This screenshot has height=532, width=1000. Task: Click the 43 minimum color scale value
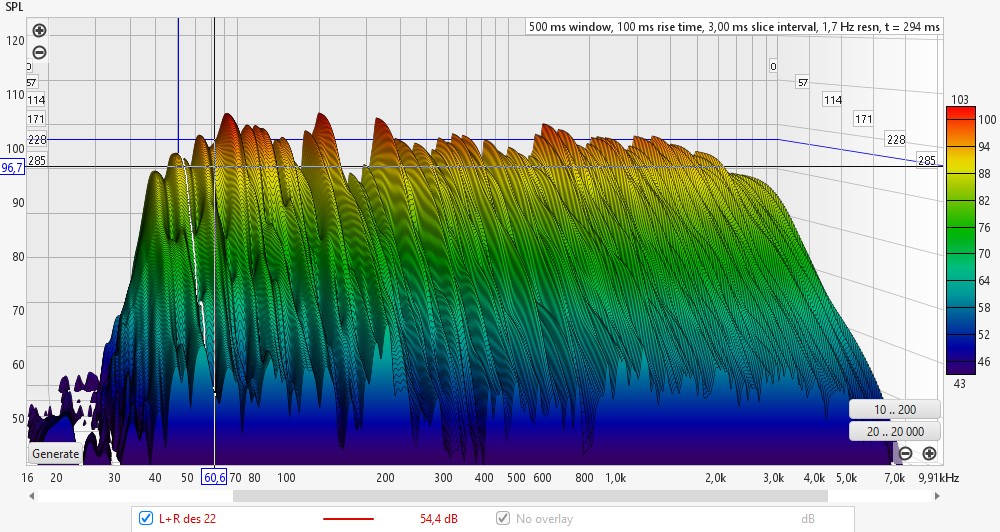[x=959, y=383]
